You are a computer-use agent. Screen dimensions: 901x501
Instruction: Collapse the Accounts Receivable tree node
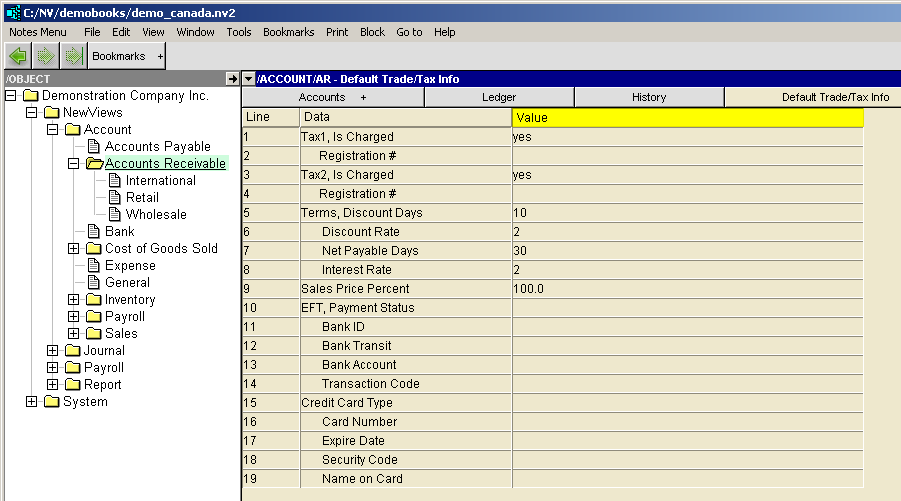73,164
